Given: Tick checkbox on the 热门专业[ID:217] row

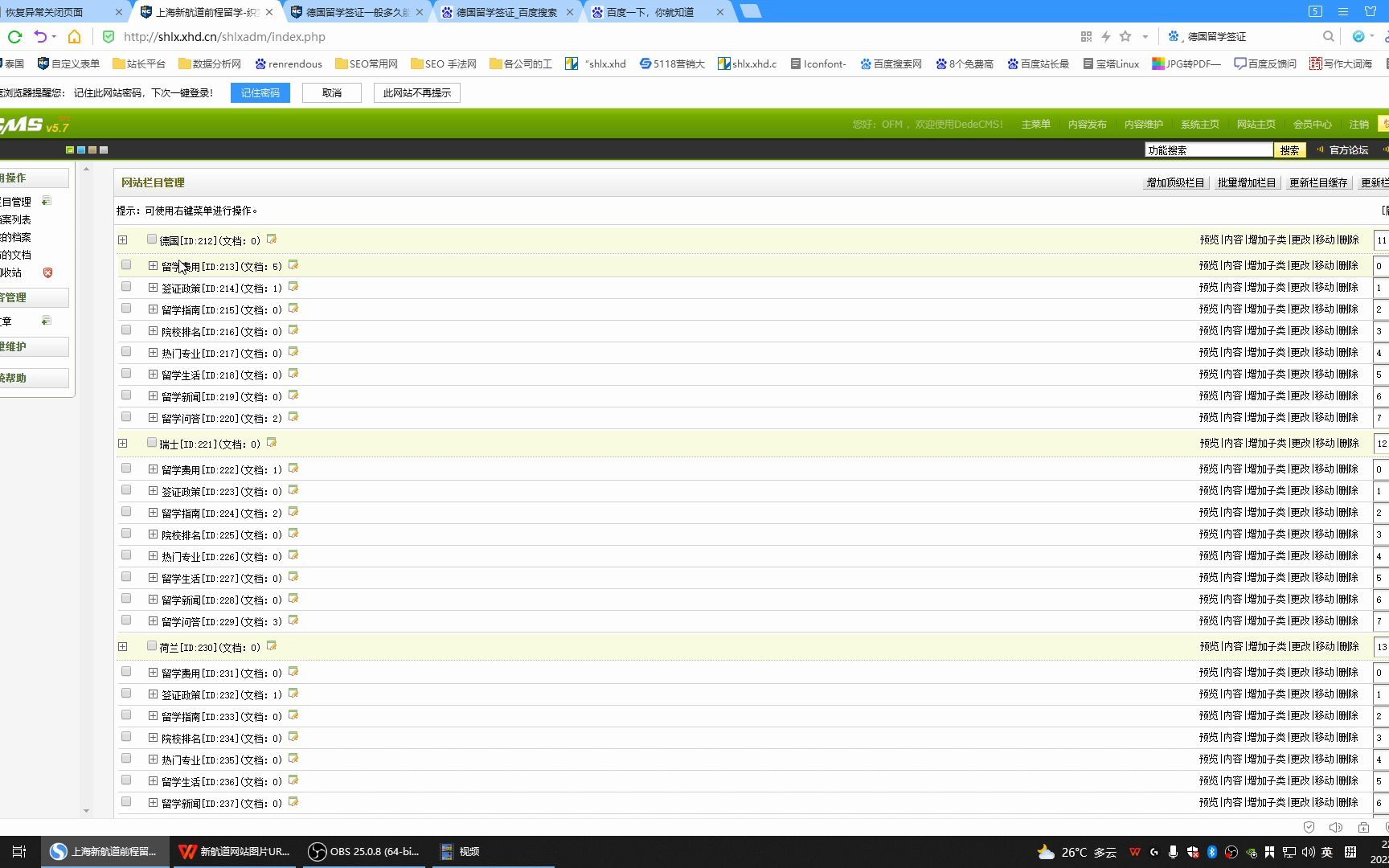Looking at the screenshot, I should pos(126,351).
